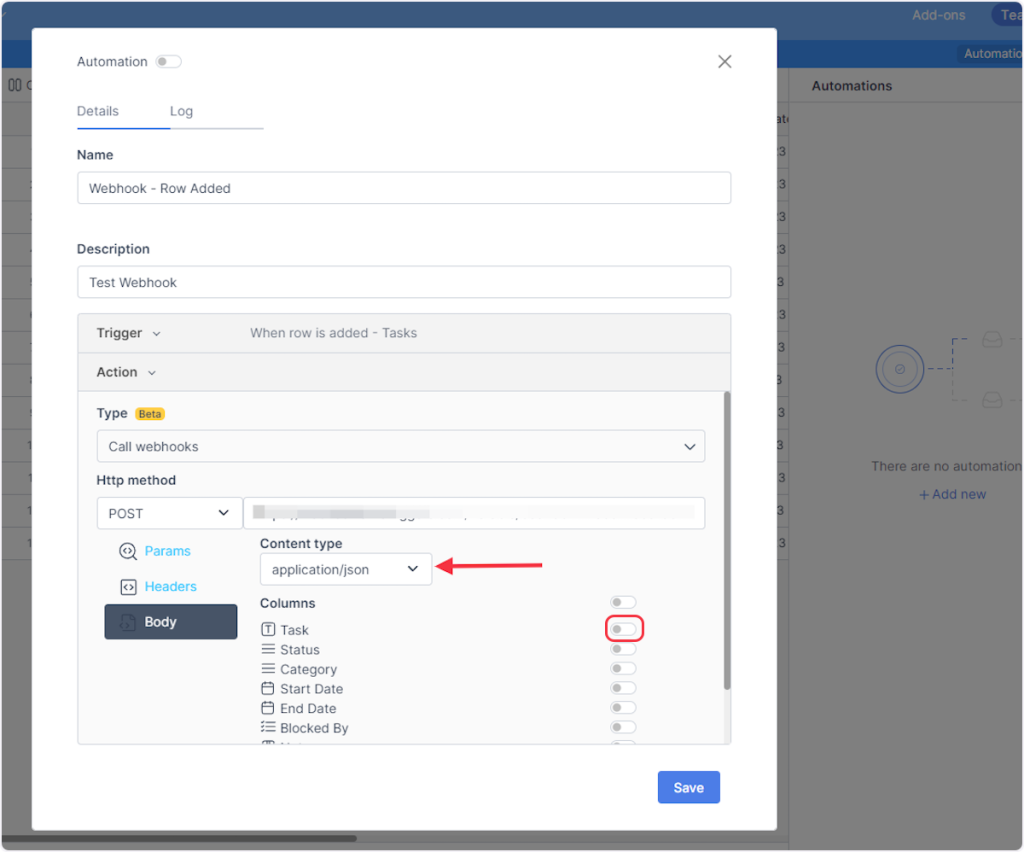Toggle the Category column switch

coord(623,669)
